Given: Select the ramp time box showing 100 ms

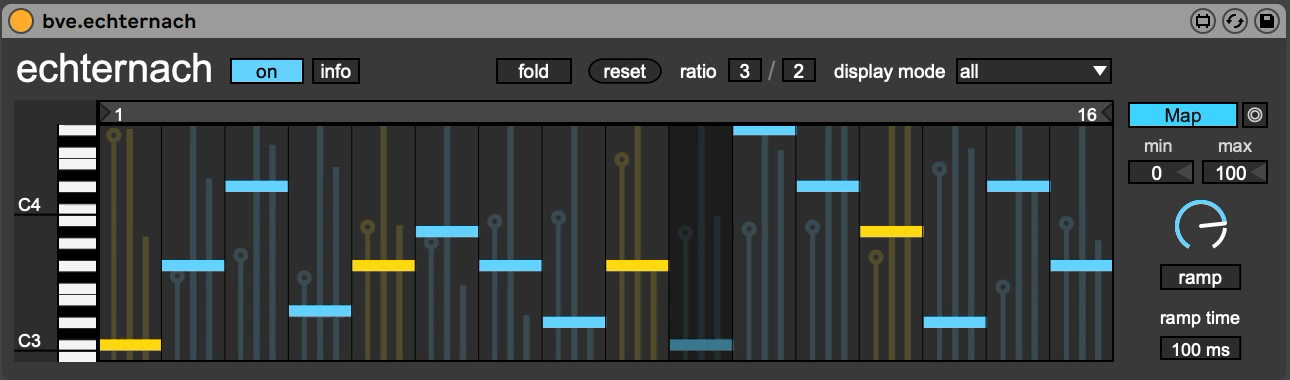Looking at the screenshot, I should click(1200, 349).
